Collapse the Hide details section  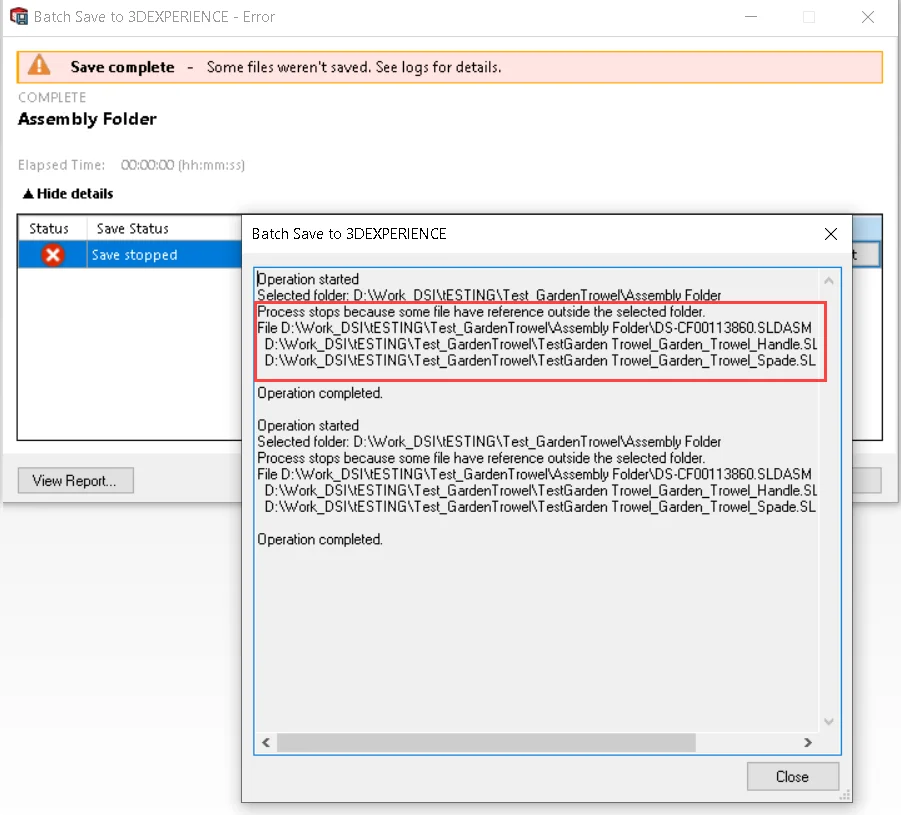tap(68, 194)
